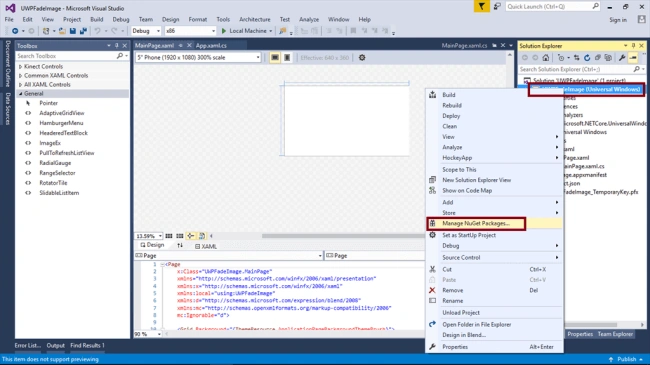Select Manage NuGet Packages menu entry

point(475,224)
